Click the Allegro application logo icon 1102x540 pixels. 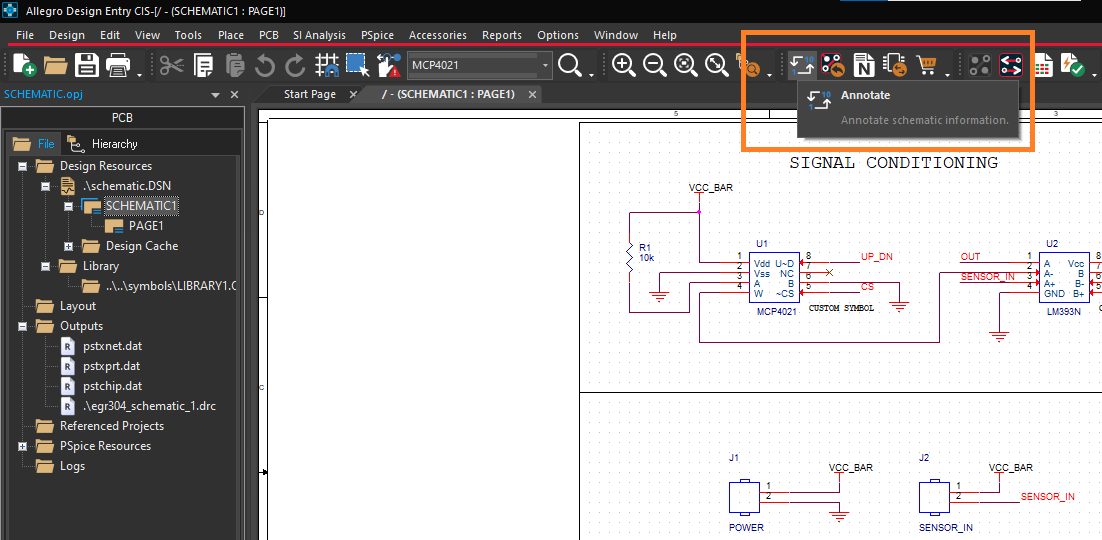tap(10, 11)
